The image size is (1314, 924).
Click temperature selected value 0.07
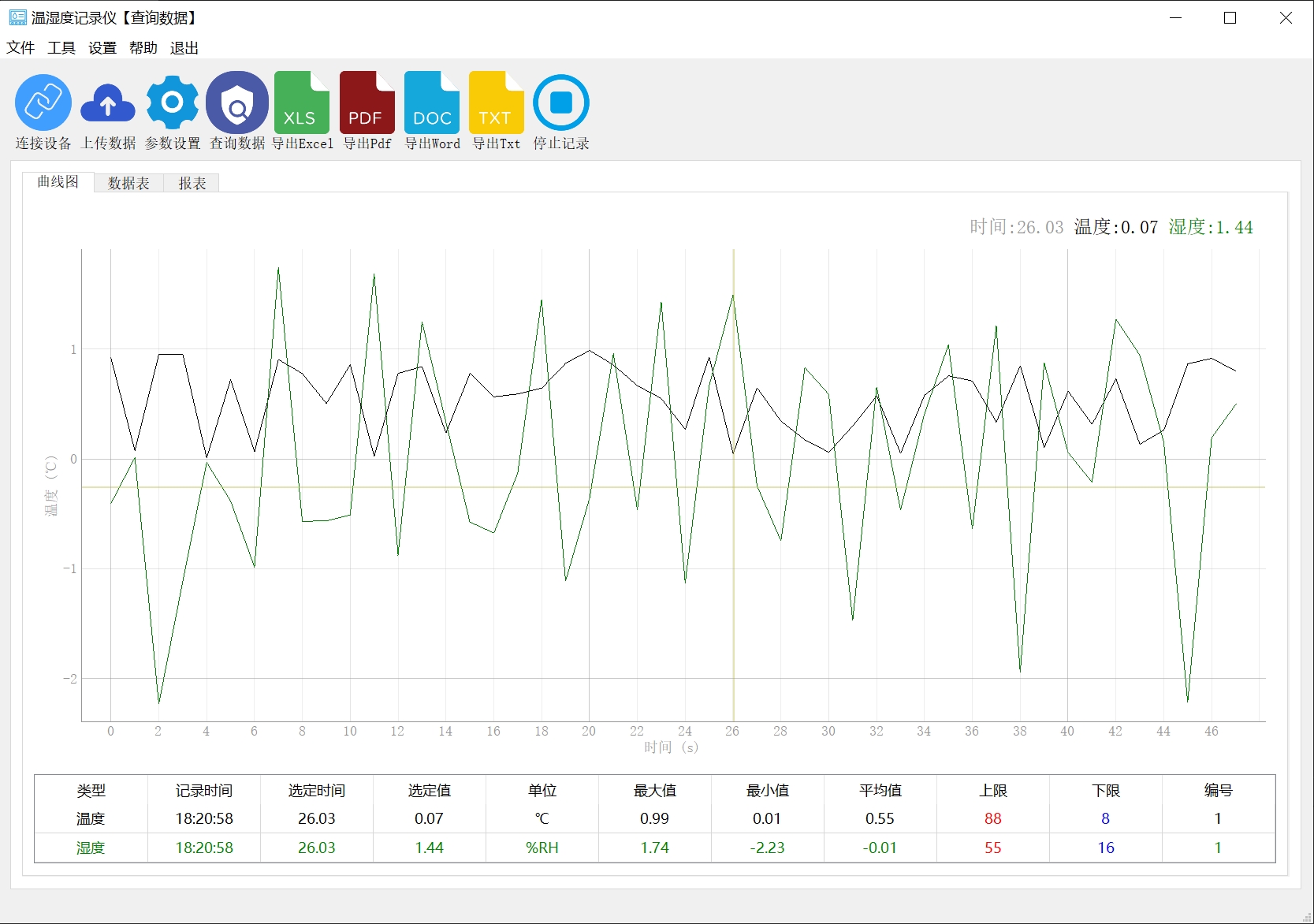430,819
